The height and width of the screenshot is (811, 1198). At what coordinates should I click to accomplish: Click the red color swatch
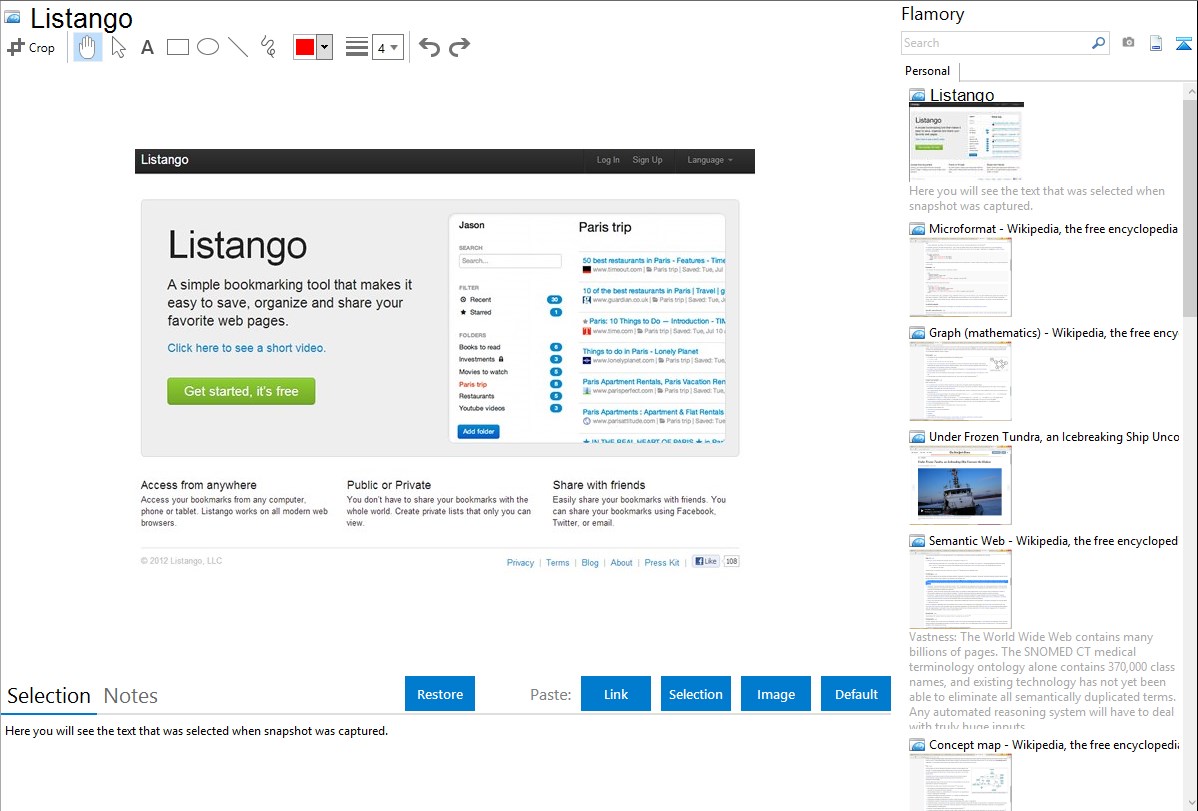point(305,47)
